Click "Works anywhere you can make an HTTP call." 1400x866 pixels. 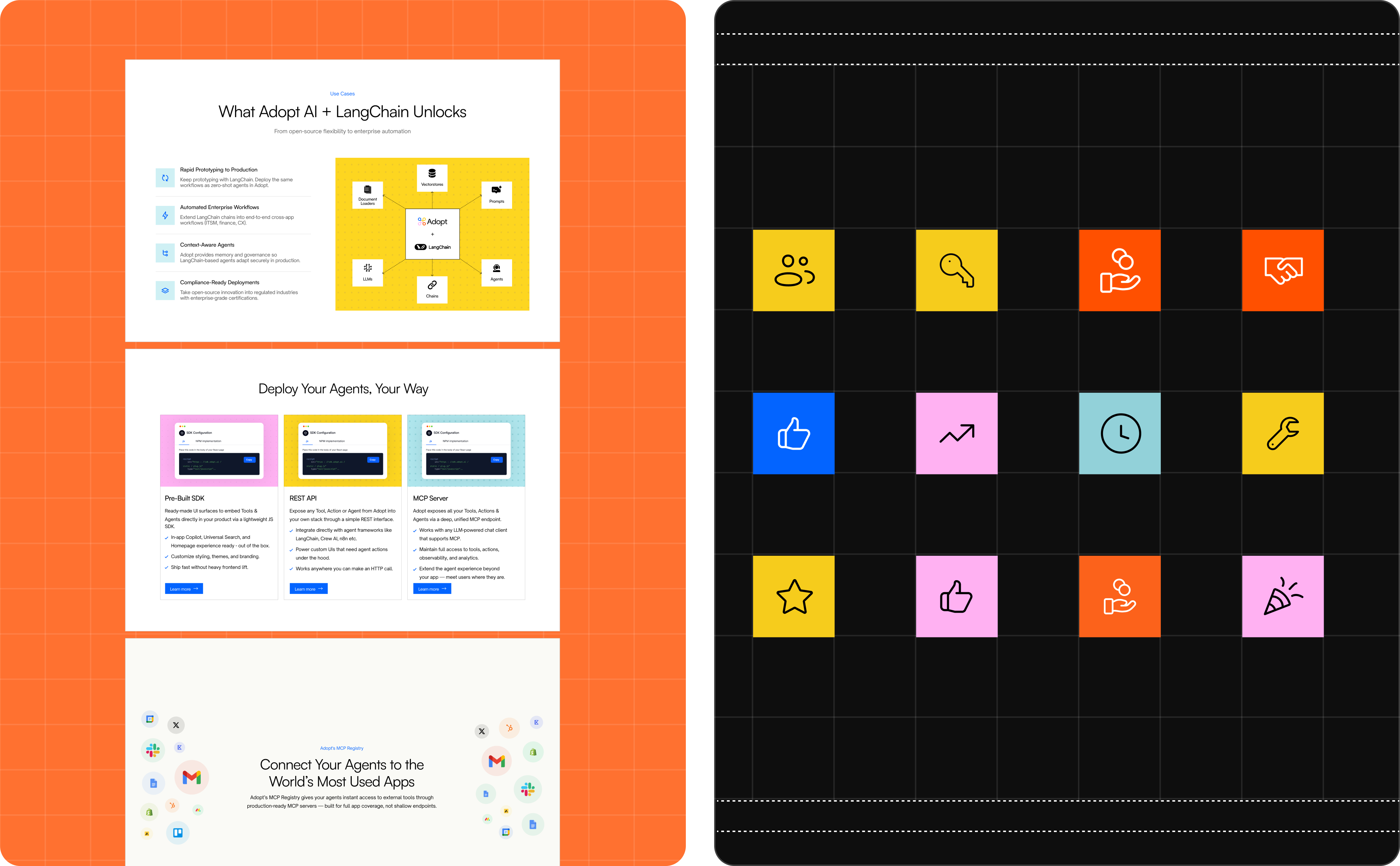[344, 569]
